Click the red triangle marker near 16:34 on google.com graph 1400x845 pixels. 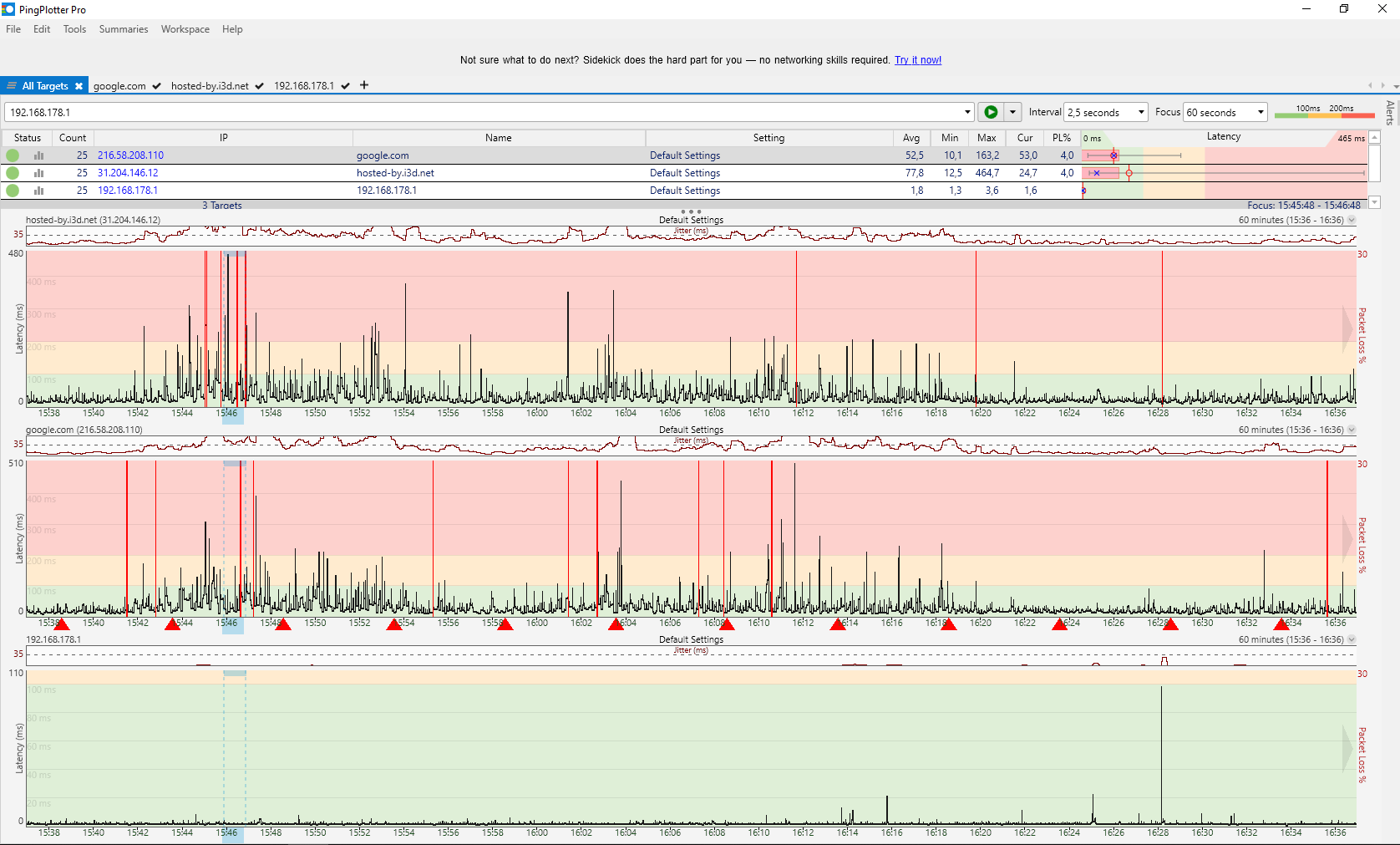[x=1281, y=624]
